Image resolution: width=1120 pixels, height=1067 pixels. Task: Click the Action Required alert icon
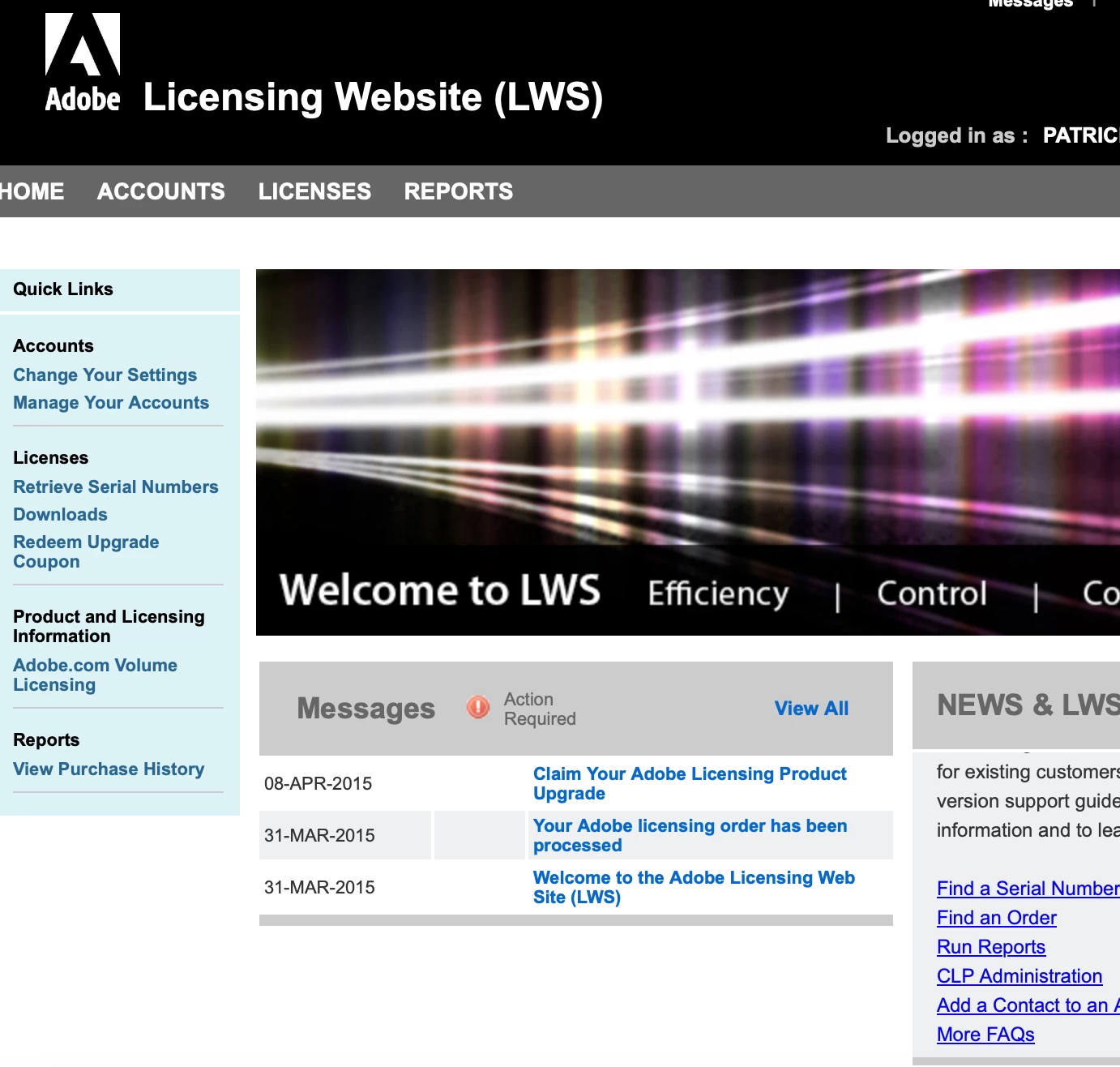click(478, 708)
